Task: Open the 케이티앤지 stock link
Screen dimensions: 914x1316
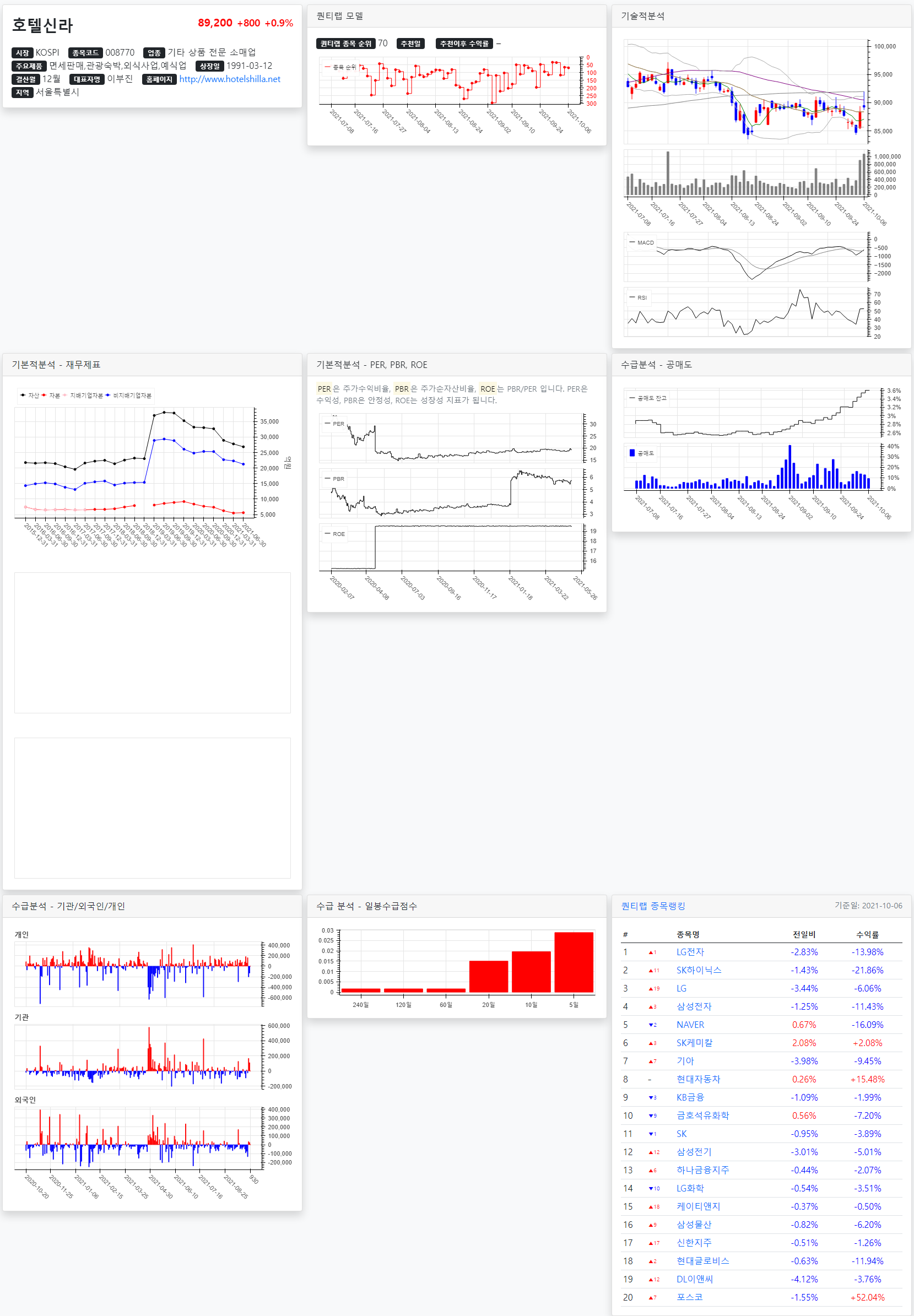Action: click(698, 1206)
